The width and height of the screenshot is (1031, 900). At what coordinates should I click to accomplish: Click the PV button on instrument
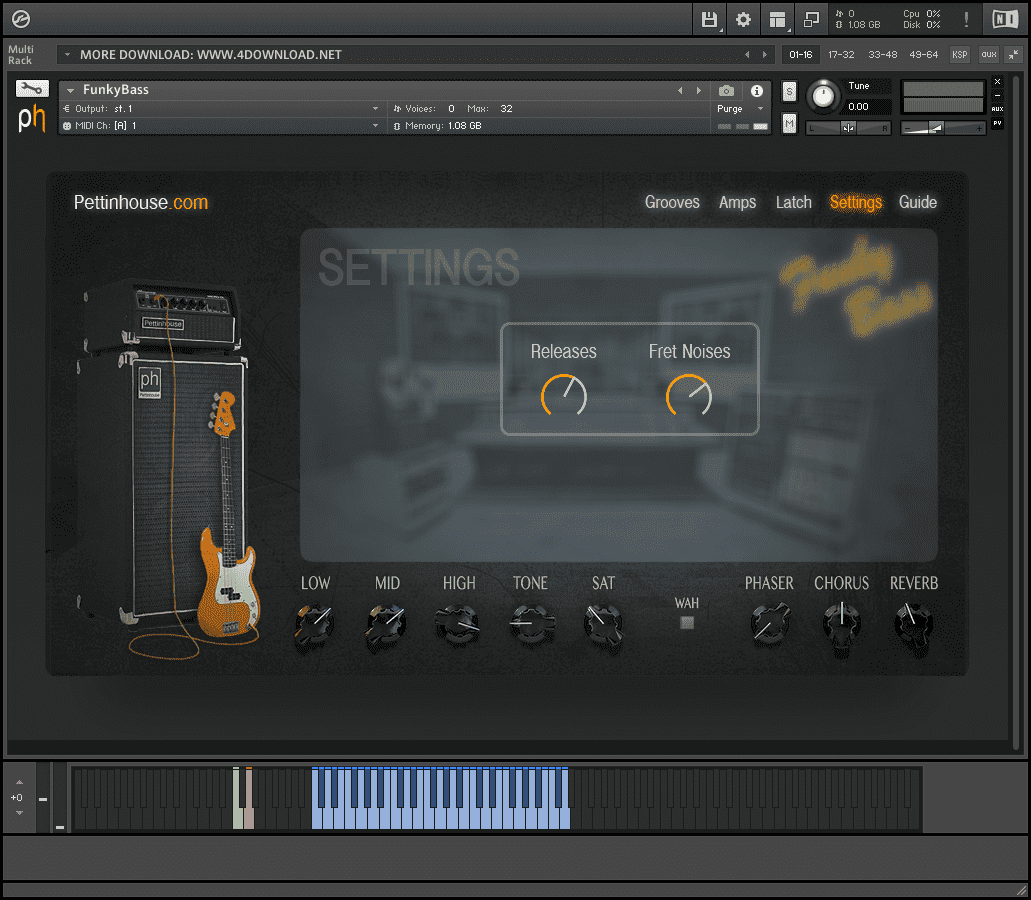(x=997, y=123)
